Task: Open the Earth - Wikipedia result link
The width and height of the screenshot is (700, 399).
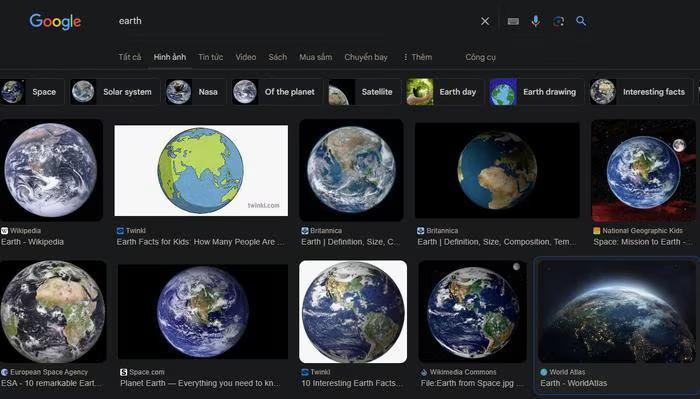Action: tap(32, 242)
